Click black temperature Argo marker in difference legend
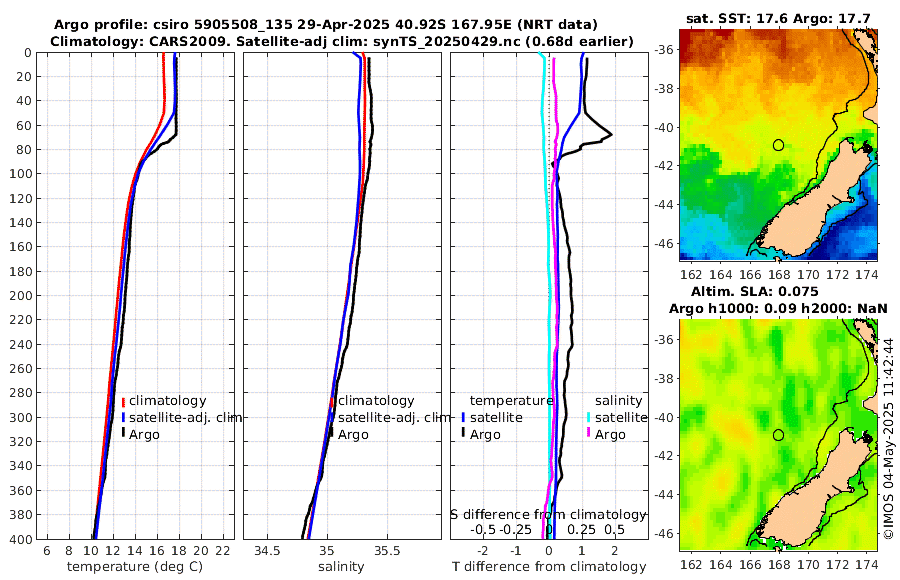This screenshot has width=900, height=580. tap(463, 434)
